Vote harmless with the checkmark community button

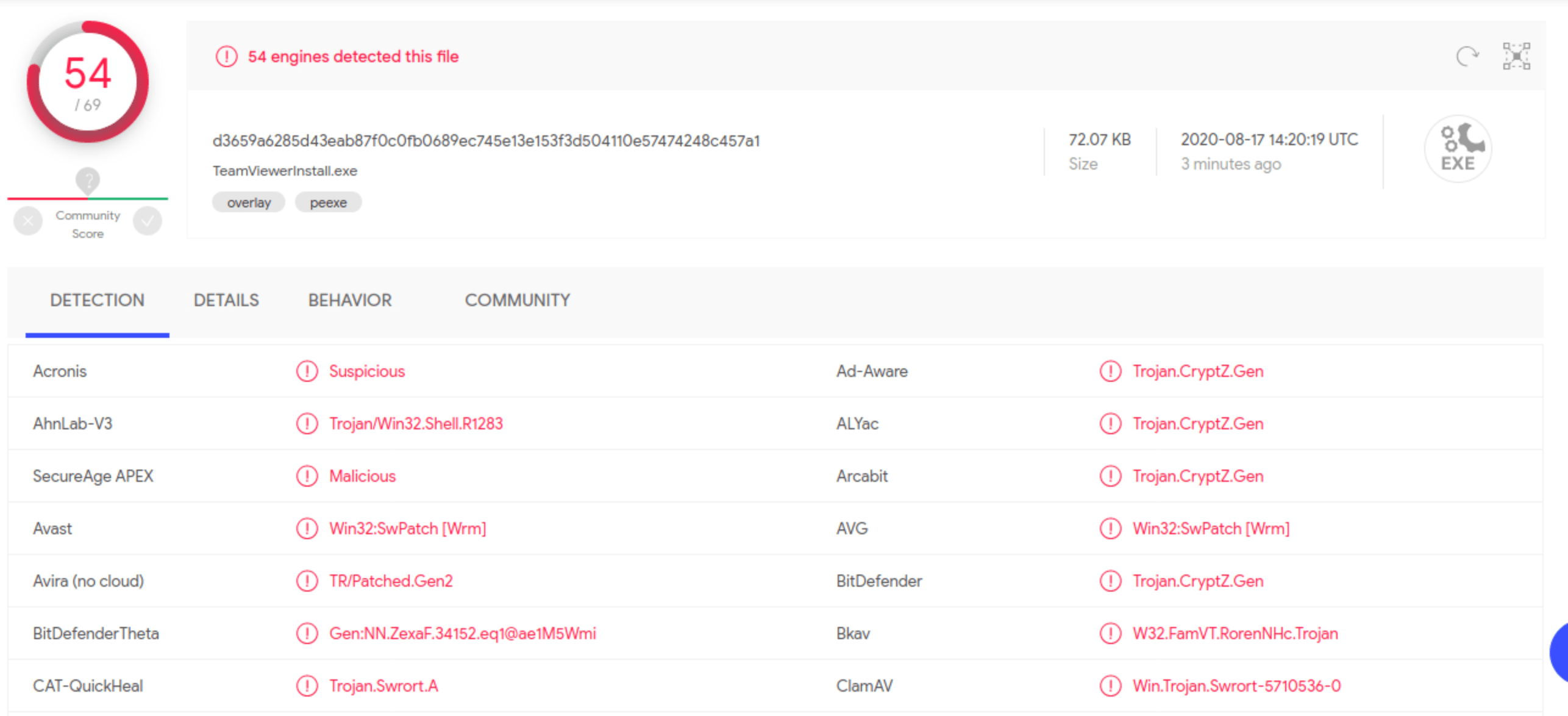coord(148,221)
